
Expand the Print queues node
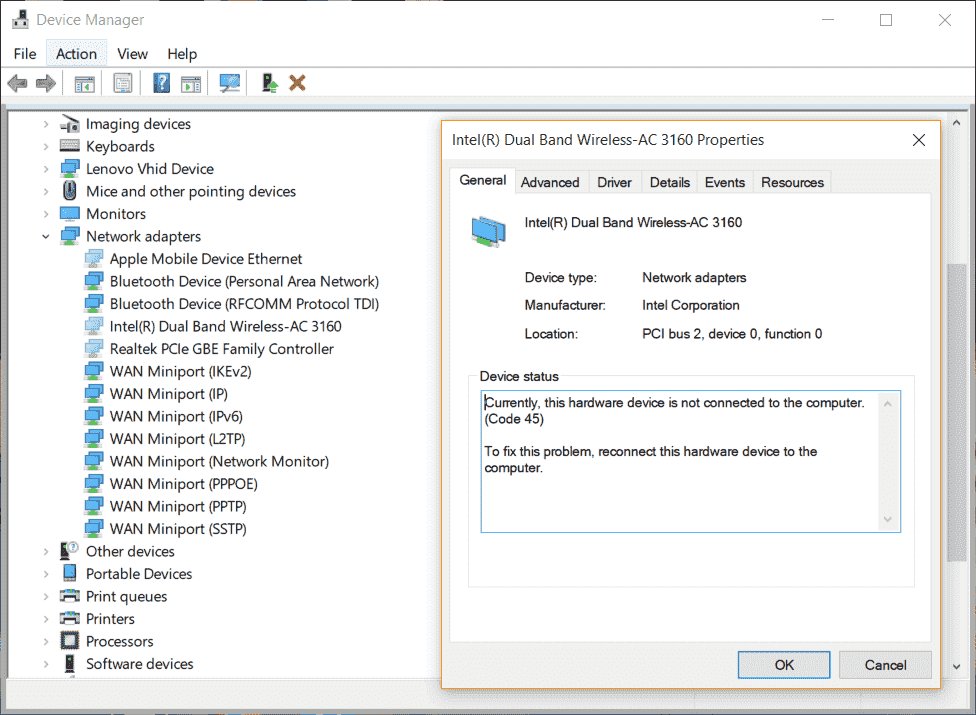(x=45, y=596)
